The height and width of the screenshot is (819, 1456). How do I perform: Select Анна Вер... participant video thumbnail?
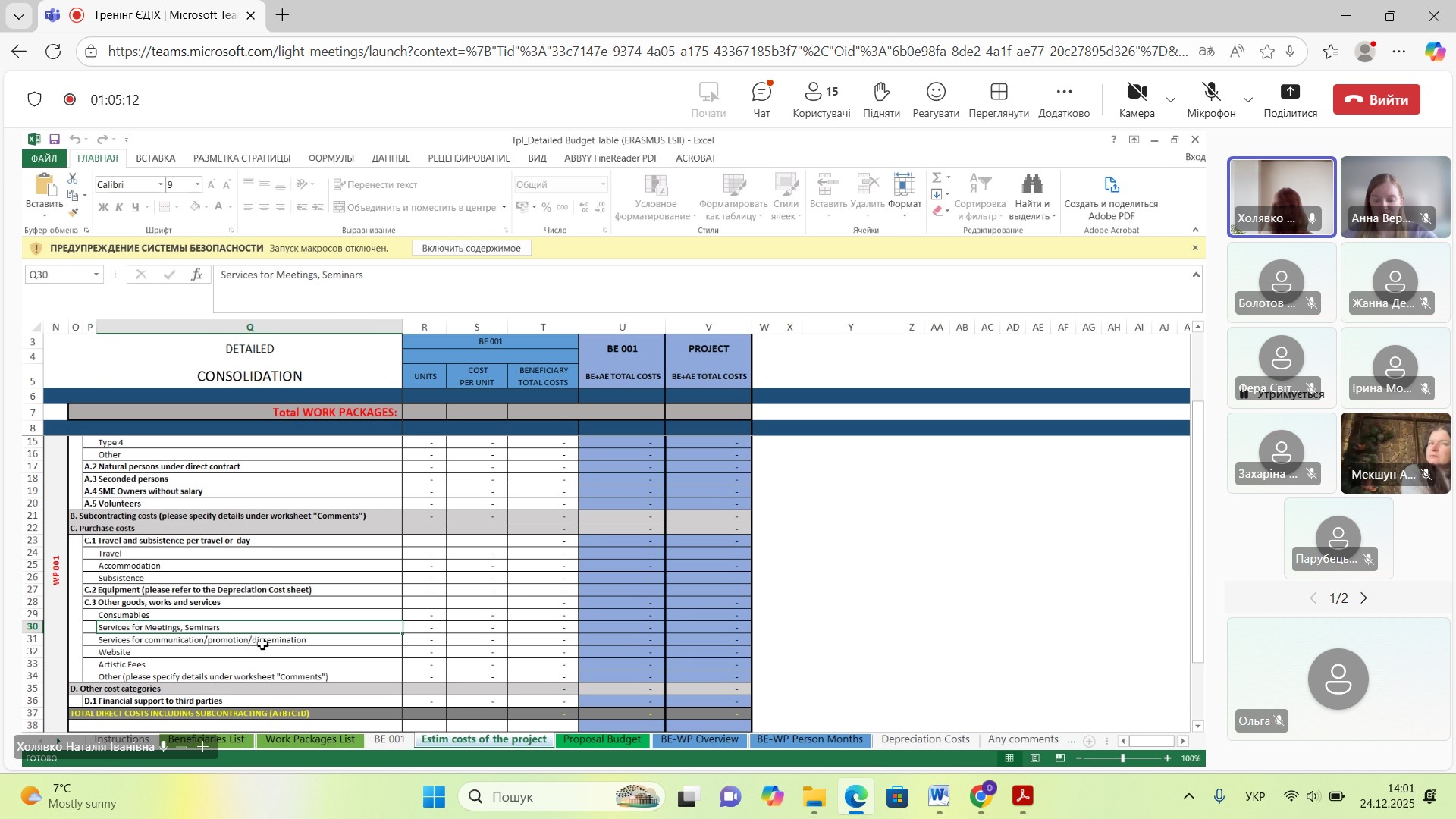[1395, 196]
